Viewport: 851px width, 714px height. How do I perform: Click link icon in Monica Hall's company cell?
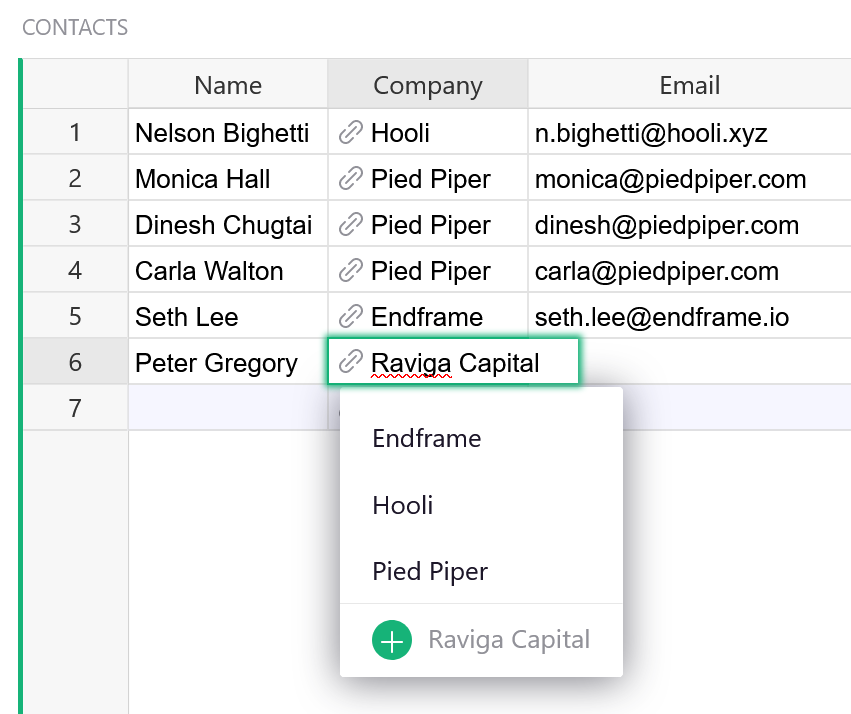[350, 179]
